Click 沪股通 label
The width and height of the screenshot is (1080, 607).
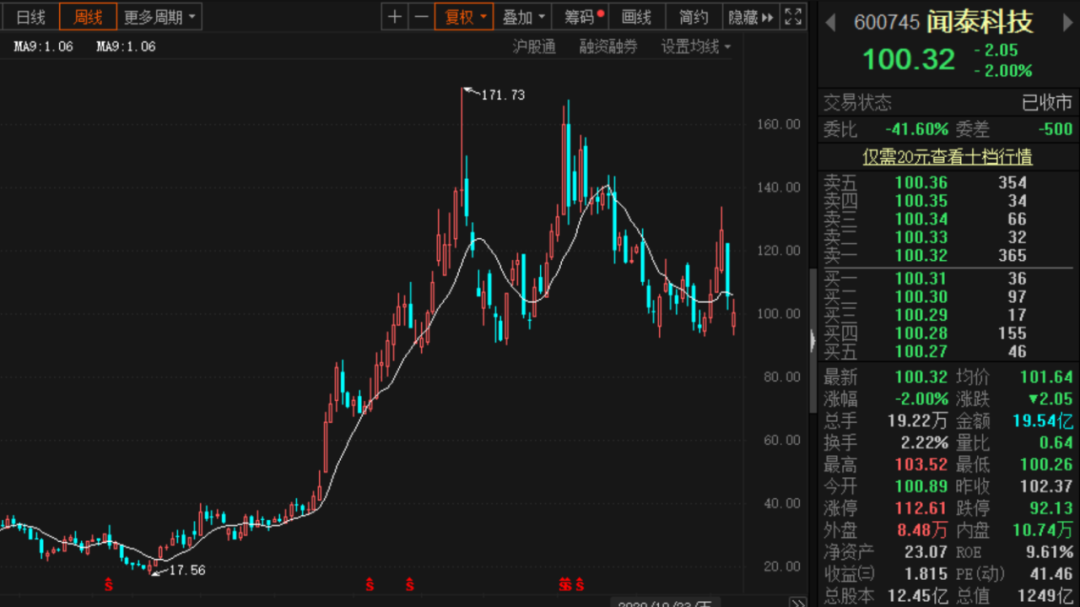534,47
